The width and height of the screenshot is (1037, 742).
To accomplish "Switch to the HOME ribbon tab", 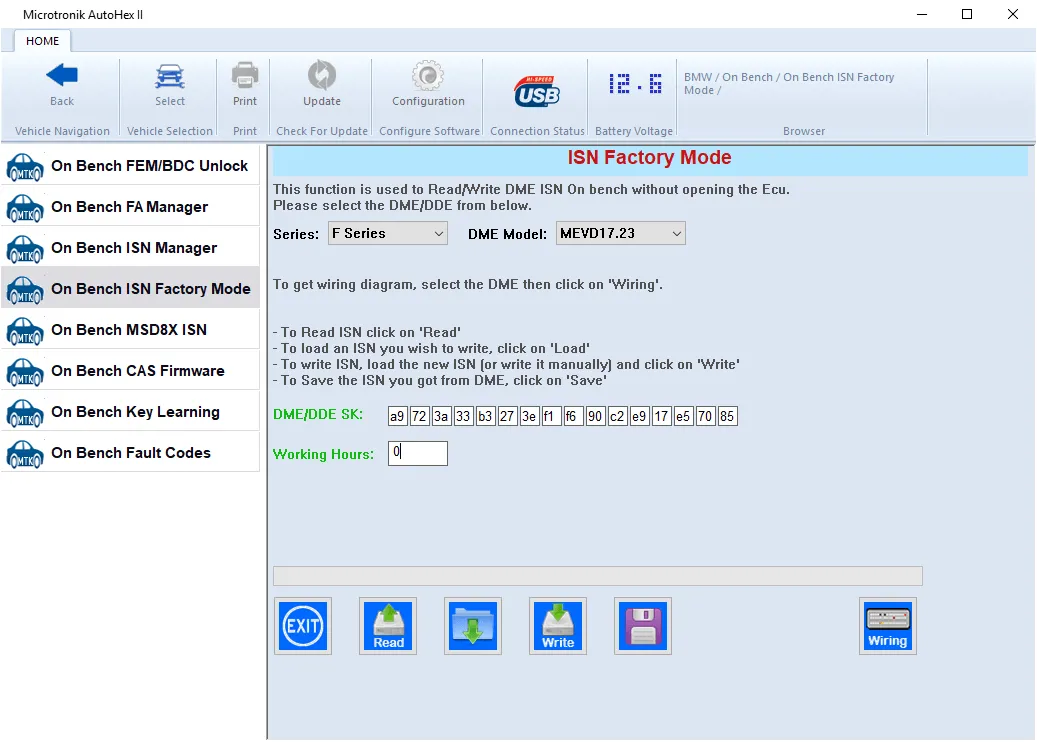I will pos(42,41).
